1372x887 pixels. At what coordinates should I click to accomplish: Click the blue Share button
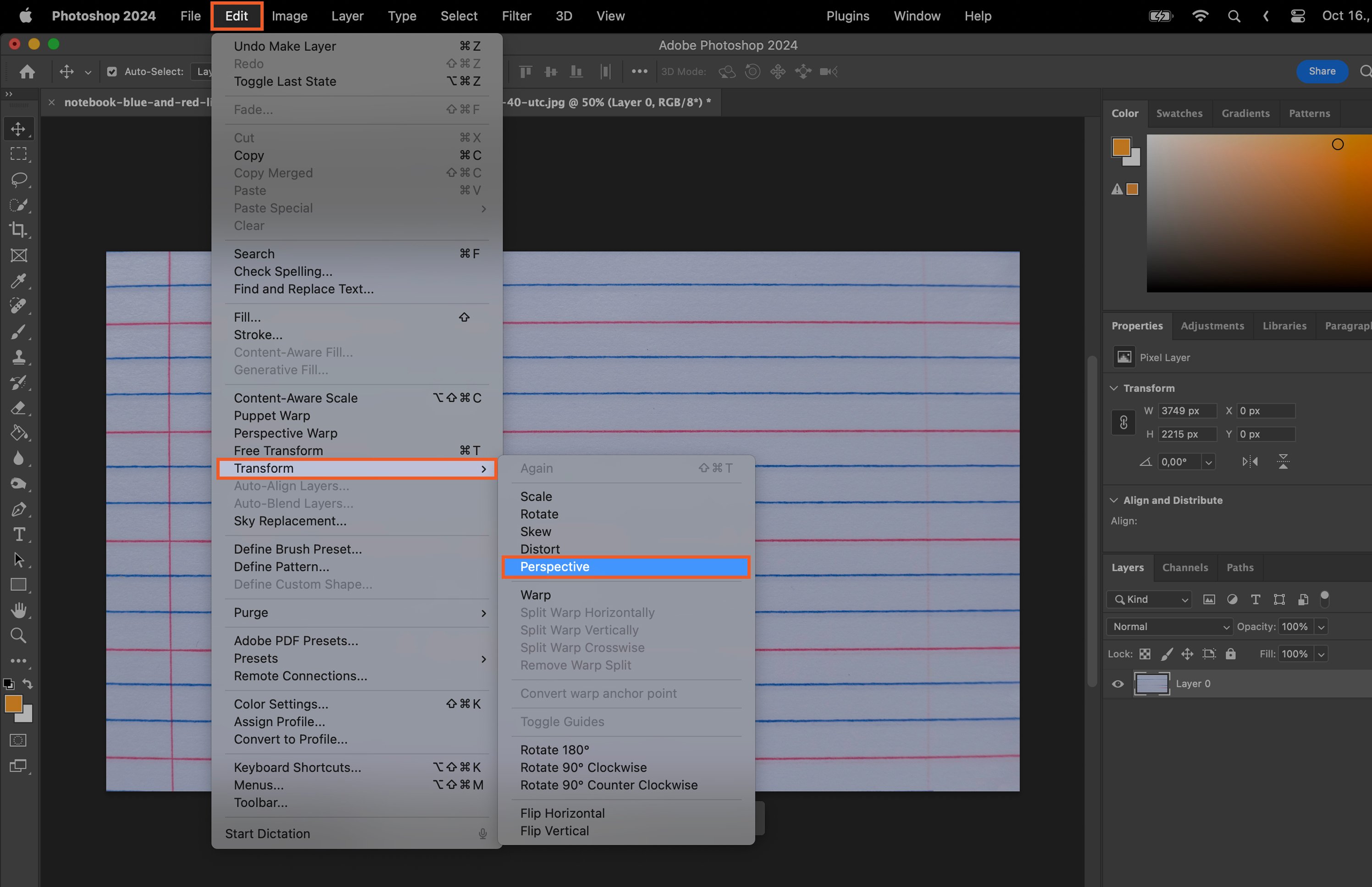[1322, 71]
